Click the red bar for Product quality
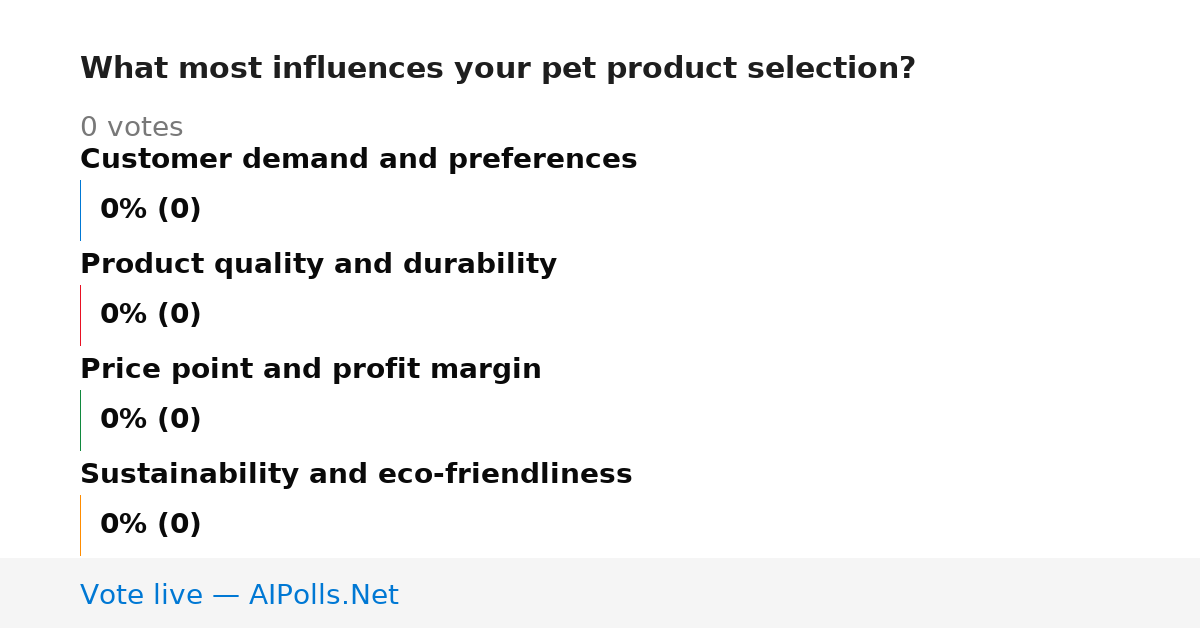Screen dimensions: 1200x628 click(x=80, y=315)
